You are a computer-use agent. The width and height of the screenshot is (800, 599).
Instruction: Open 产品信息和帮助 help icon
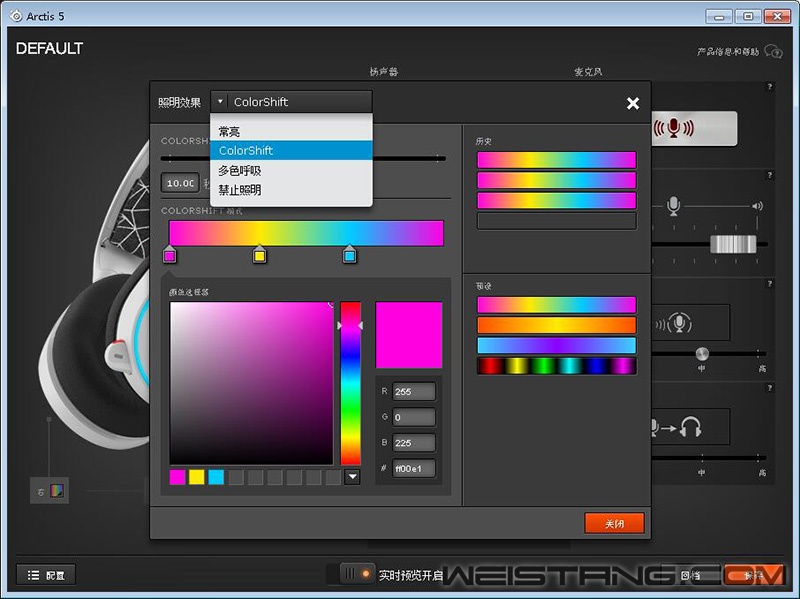[773, 52]
